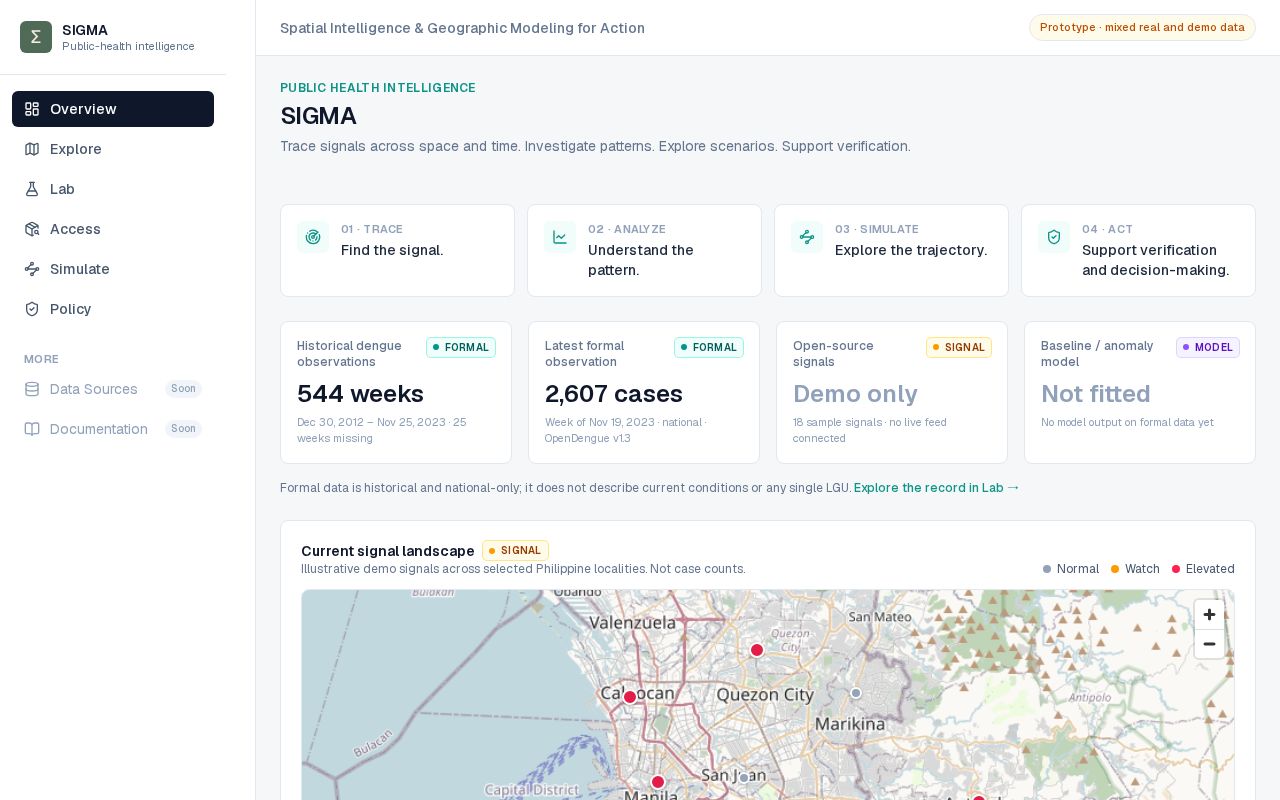Zoom in on the map
Viewport: 1280px width, 800px height.
click(x=1209, y=615)
